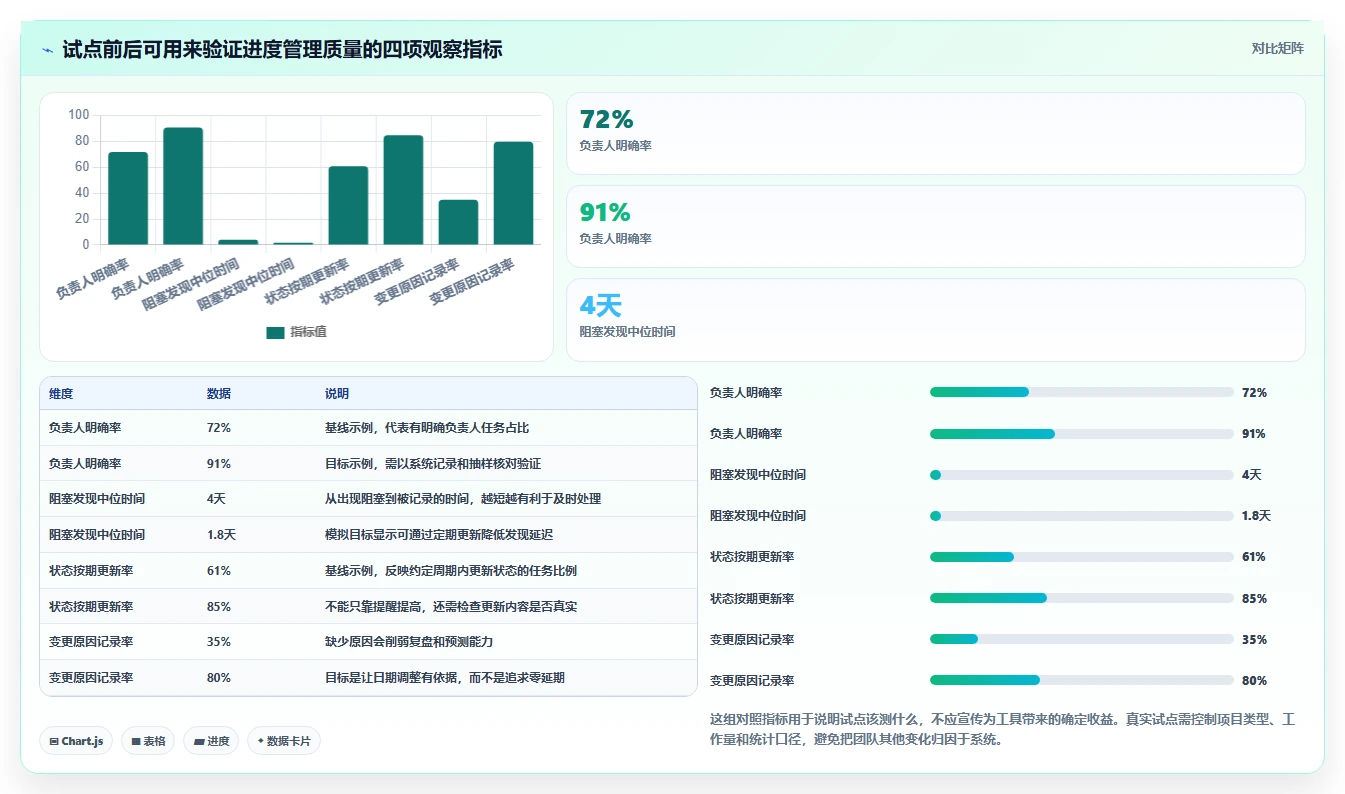Click the page title 试点前后可用来验证进度管理质量的四项观察指标
The width and height of the screenshot is (1345, 794).
click(x=282, y=49)
